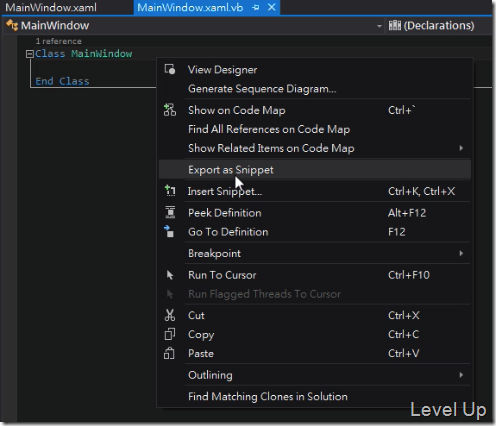
Task: Click the Run To Cursor arrow icon
Action: tap(170, 275)
